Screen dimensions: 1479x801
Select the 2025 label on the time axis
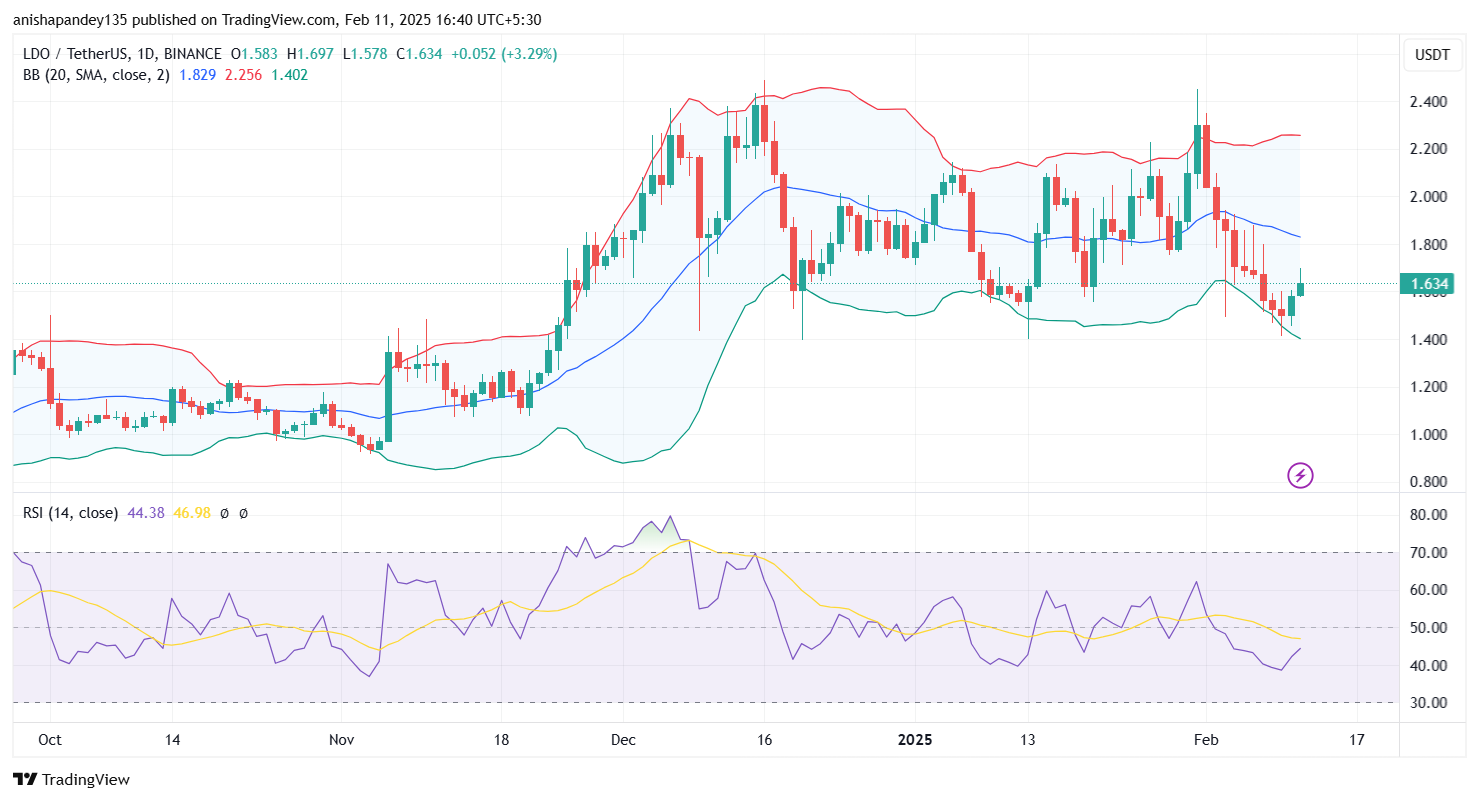[916, 740]
